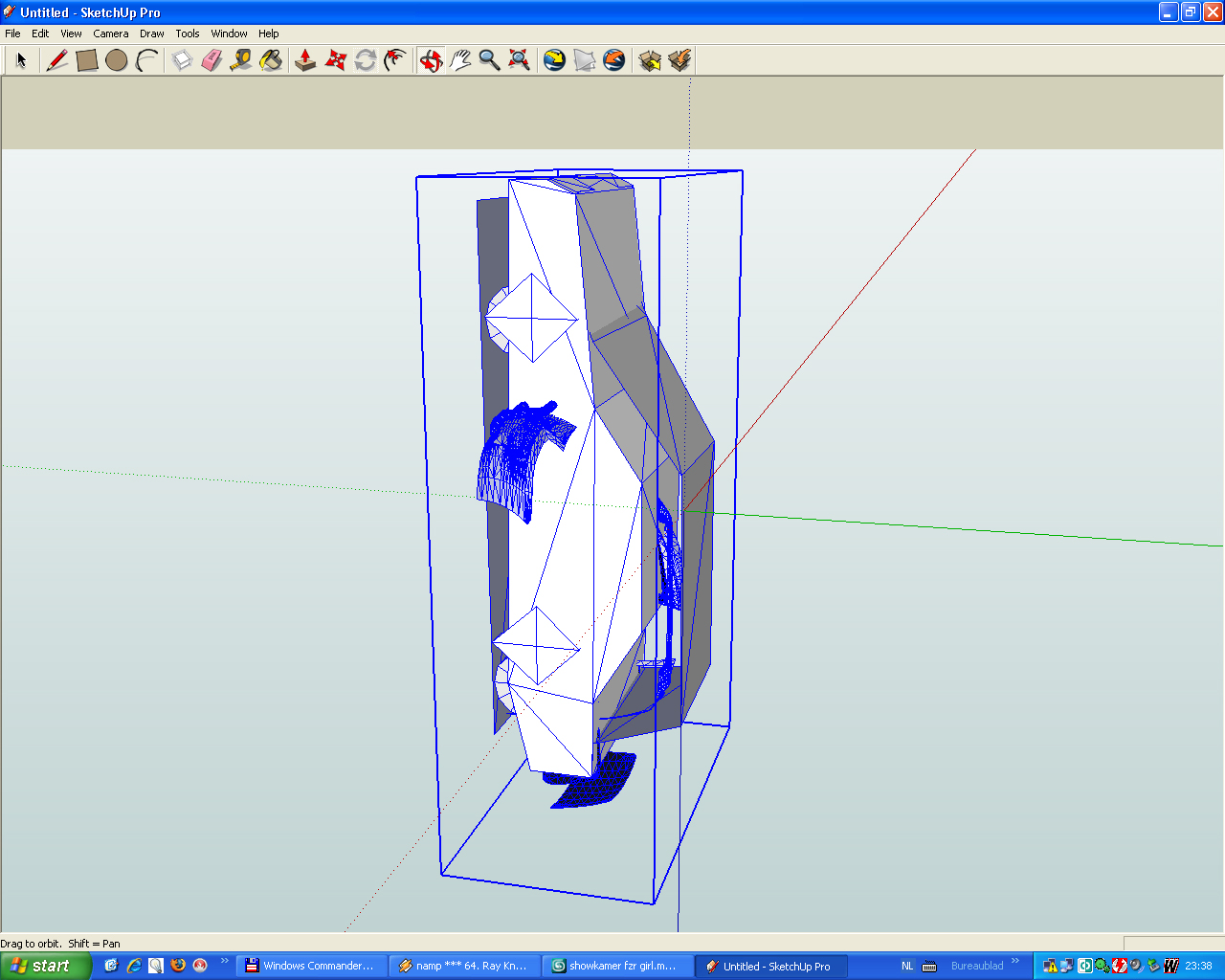The height and width of the screenshot is (980, 1225).
Task: Click the Make Component icon
Action: (182, 60)
